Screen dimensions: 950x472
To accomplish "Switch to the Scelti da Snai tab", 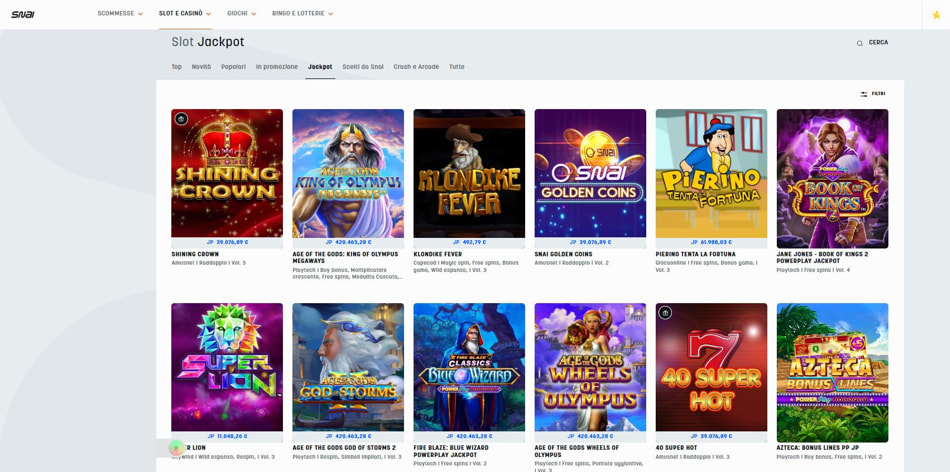I will tap(363, 67).
